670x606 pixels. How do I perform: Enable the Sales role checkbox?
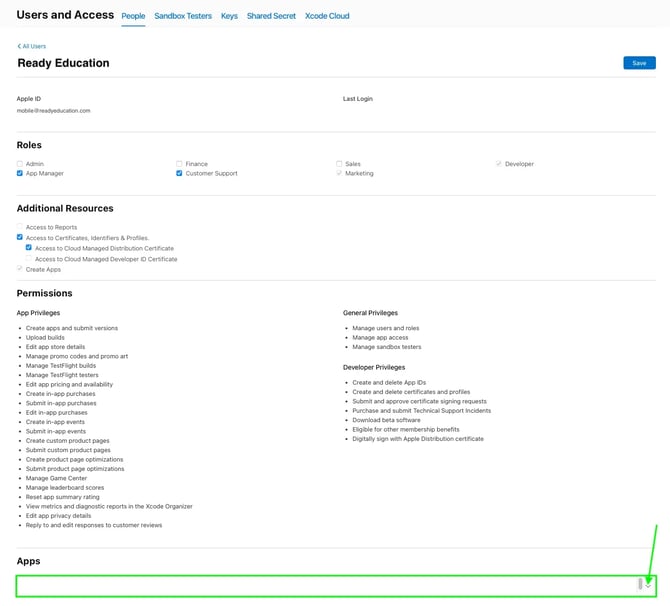pyautogui.click(x=339, y=164)
